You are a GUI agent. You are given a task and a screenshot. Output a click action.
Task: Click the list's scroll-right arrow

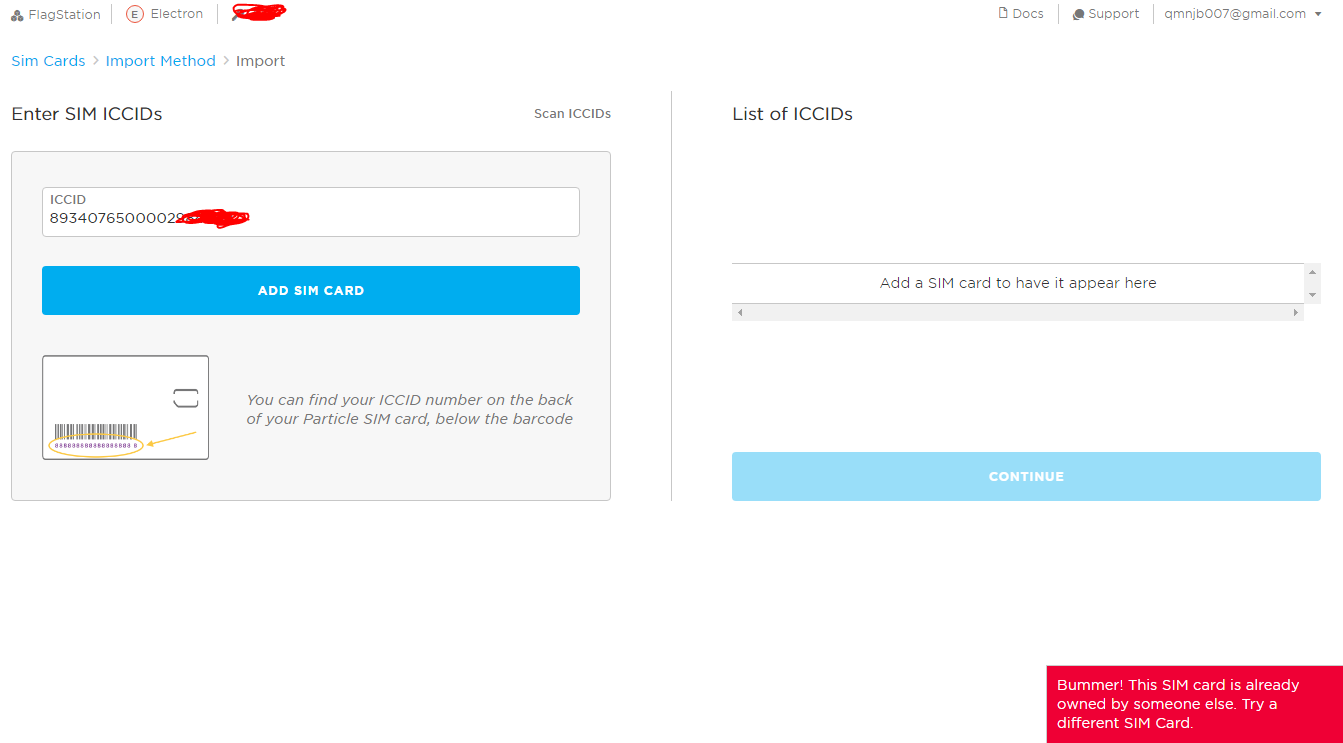pos(1296,313)
